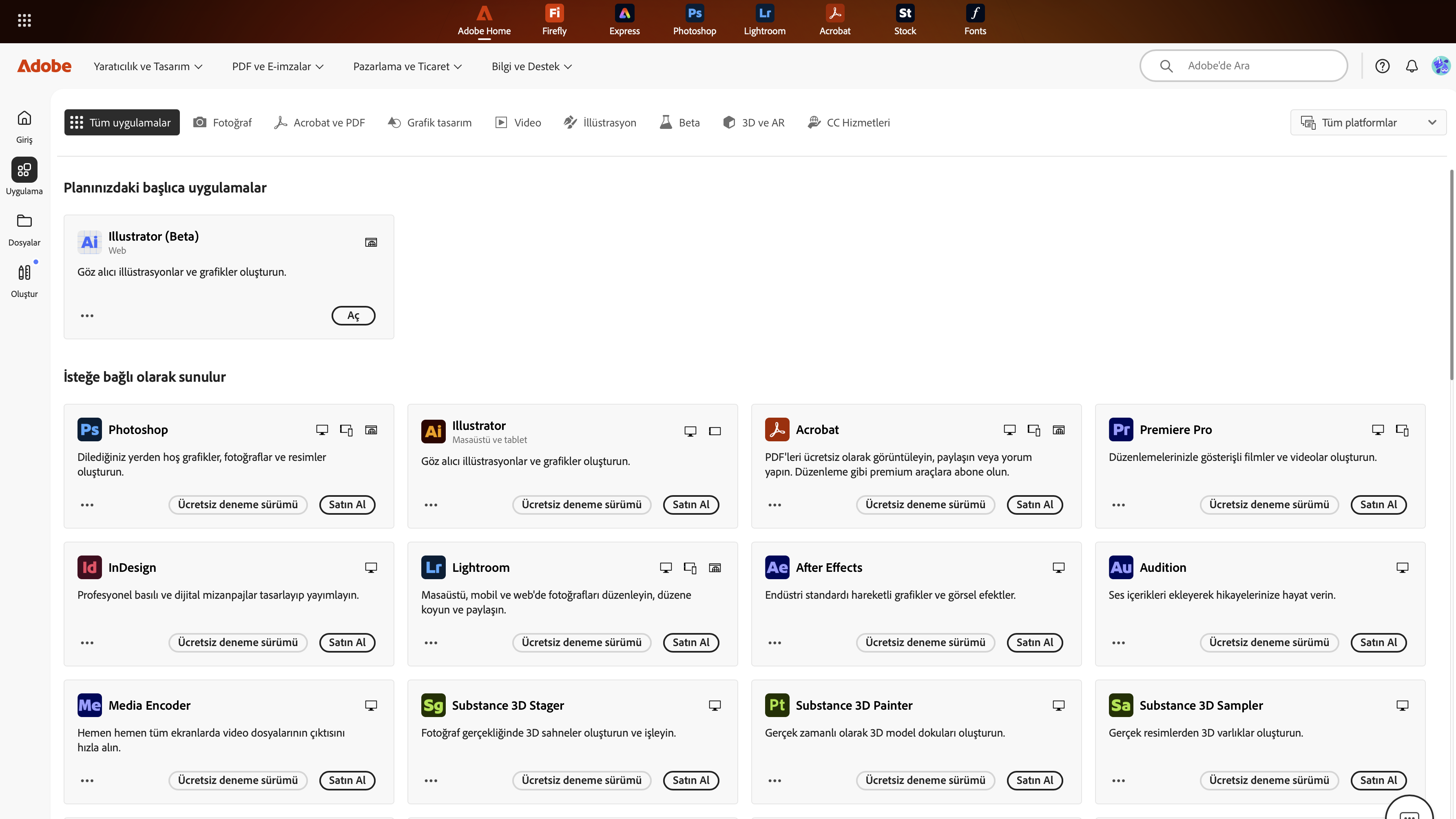1456x819 pixels.
Task: Expand PDF ve E-imzalar menu
Action: pyautogui.click(x=278, y=67)
